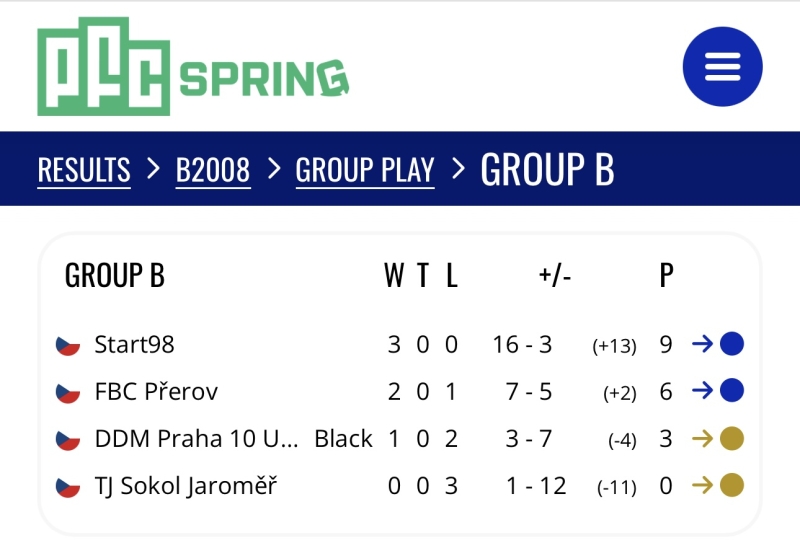The width and height of the screenshot is (800, 543).
Task: Click the blue arrow in Start98 row
Action: pyautogui.click(x=703, y=344)
